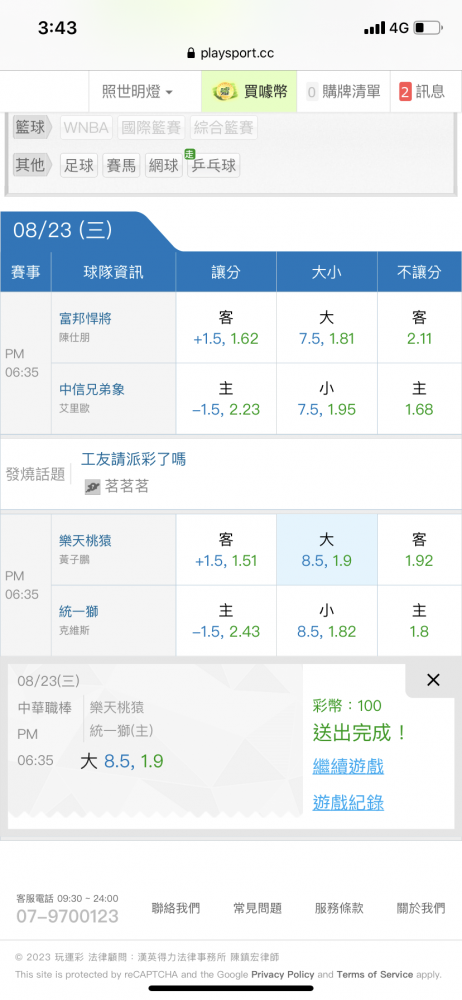
Task: Pick 統一獅 小 8.5, 1.82 option
Action: pos(327,621)
